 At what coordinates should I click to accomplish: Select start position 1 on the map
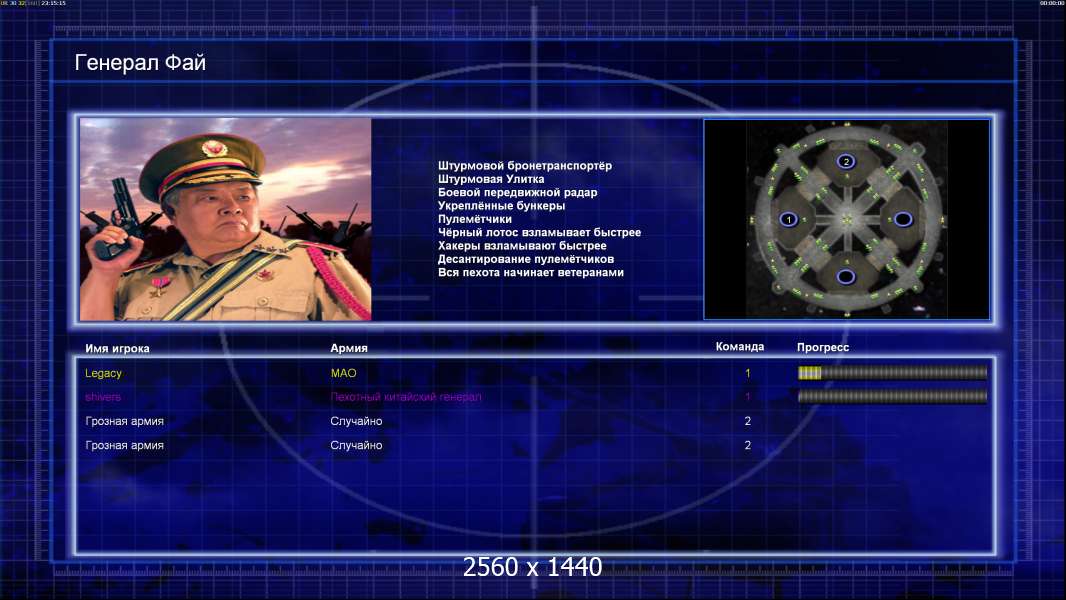(x=789, y=219)
